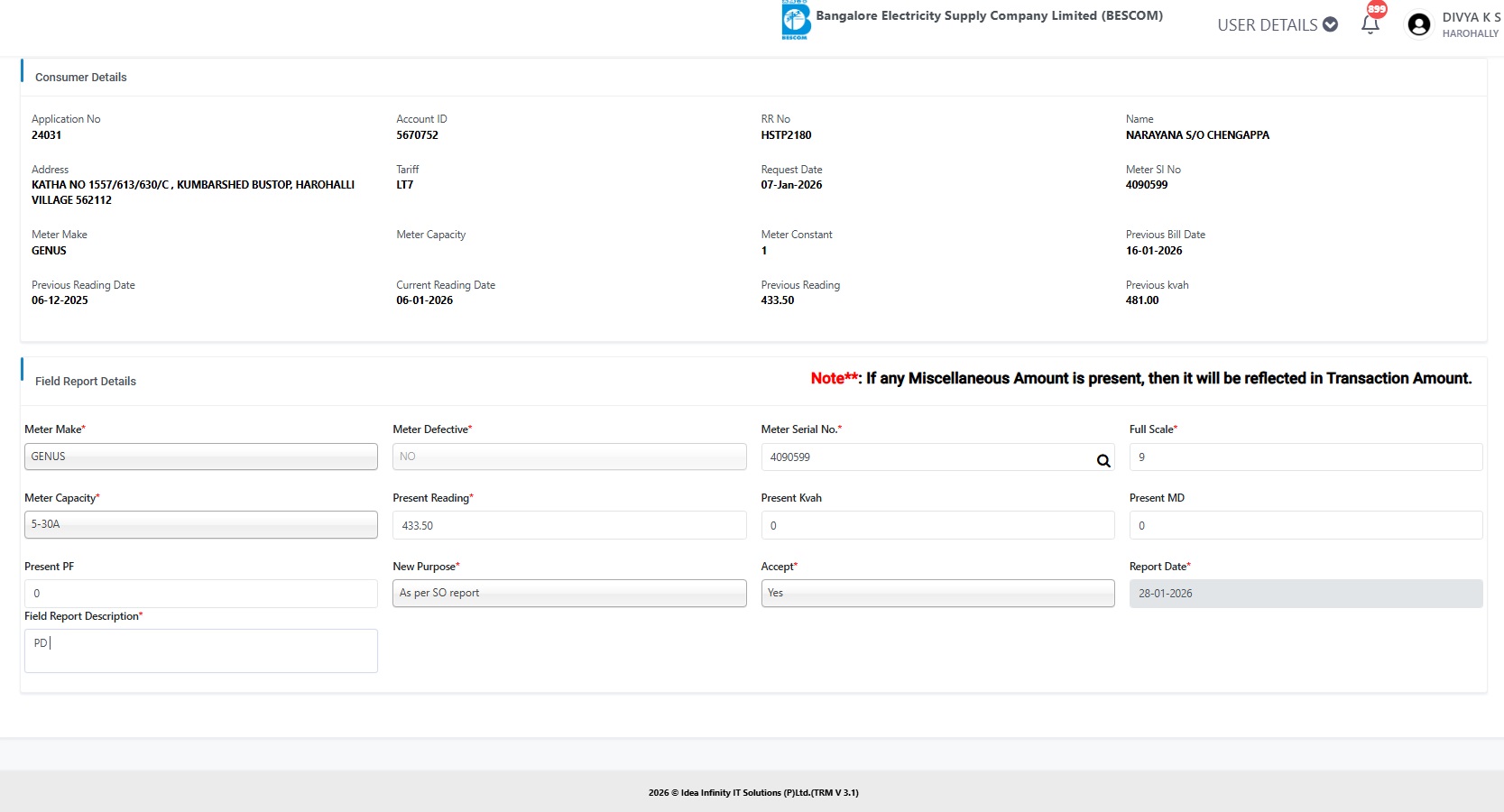Click the Meter Defective dropdown showing NO

(x=568, y=457)
